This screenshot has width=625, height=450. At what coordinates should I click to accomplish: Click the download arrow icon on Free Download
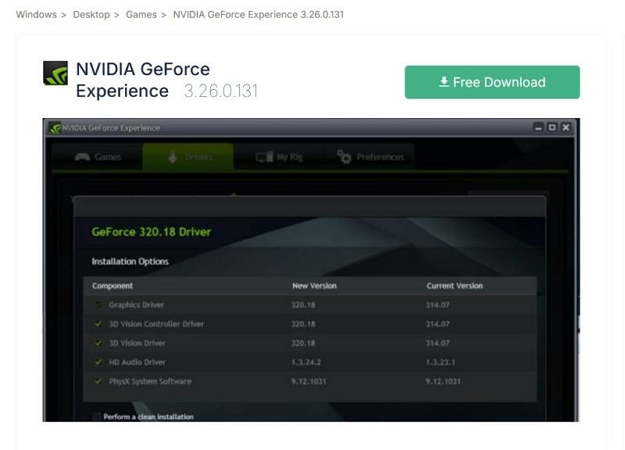click(x=444, y=82)
